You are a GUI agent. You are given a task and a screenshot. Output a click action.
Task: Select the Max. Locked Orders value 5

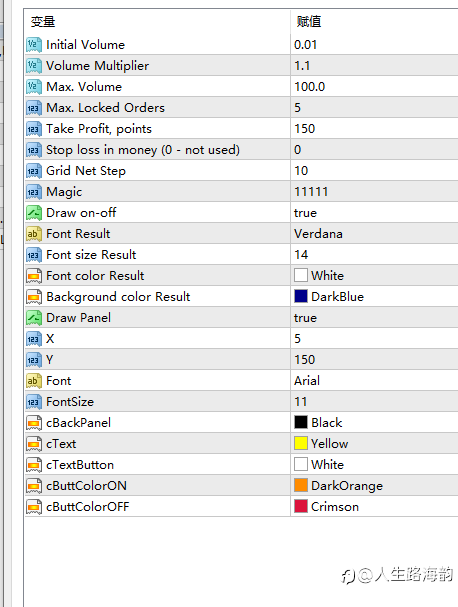pos(297,108)
